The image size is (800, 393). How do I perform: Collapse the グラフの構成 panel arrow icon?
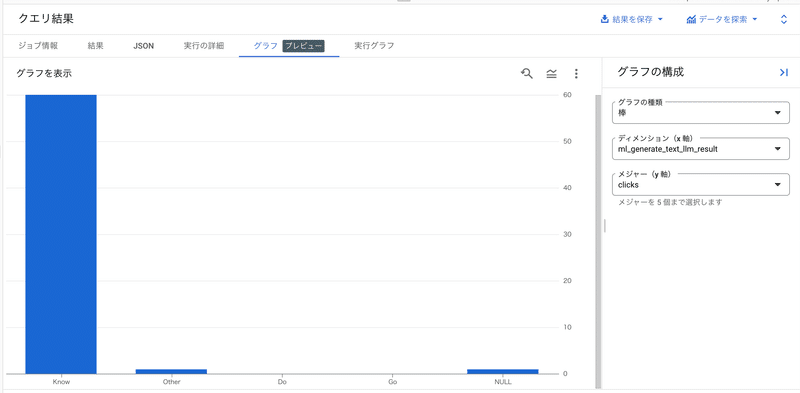784,72
